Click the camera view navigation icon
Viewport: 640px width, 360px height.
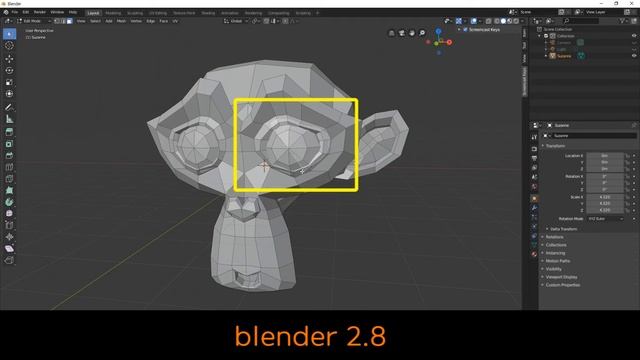click(x=402, y=33)
